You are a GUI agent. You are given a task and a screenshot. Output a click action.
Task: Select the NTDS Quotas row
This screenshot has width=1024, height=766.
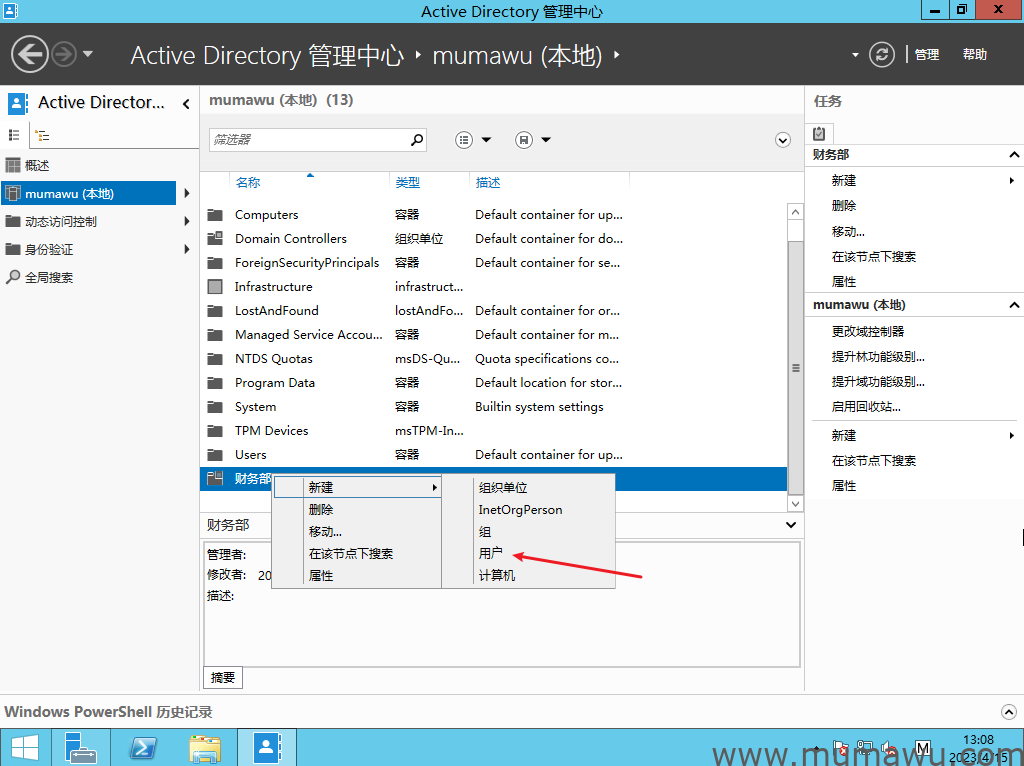(493, 359)
